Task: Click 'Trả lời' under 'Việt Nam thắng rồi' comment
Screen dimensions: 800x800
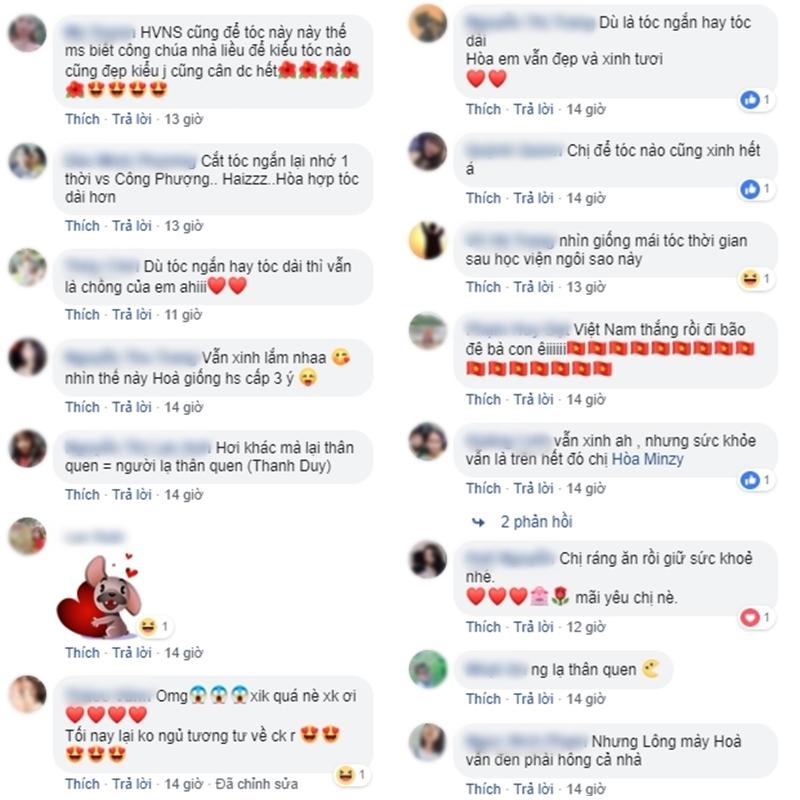Action: [533, 399]
